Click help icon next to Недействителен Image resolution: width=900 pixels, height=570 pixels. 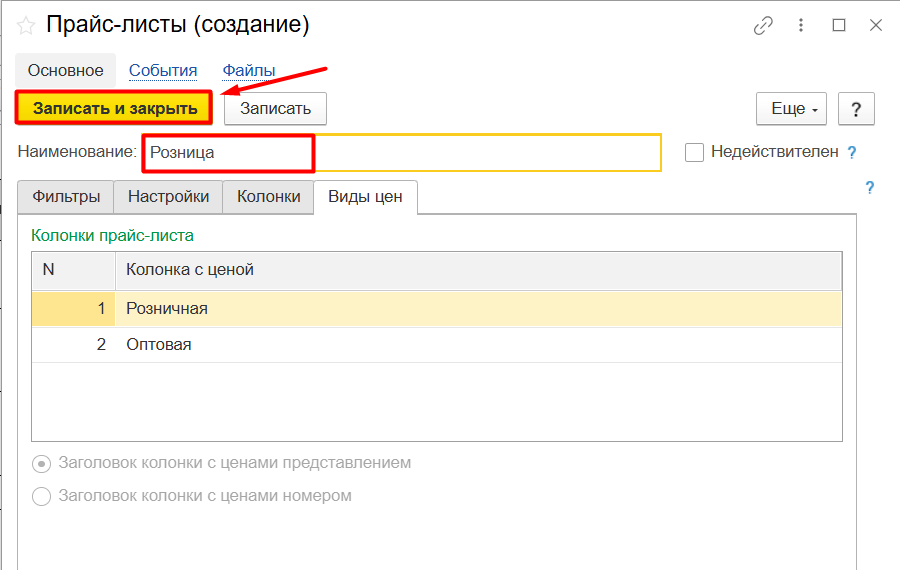point(852,153)
